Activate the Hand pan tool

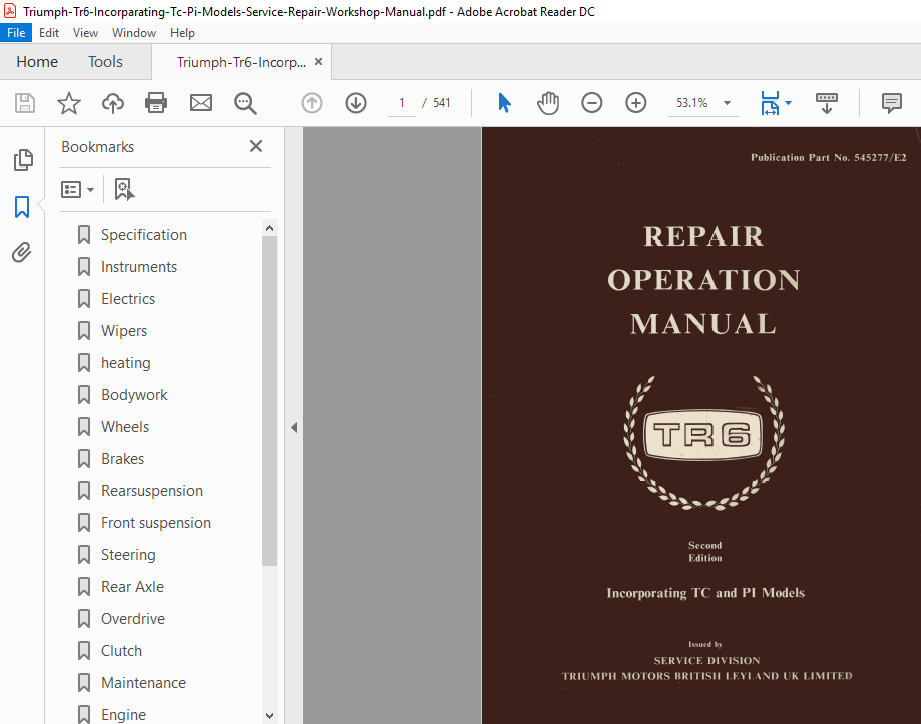547,103
